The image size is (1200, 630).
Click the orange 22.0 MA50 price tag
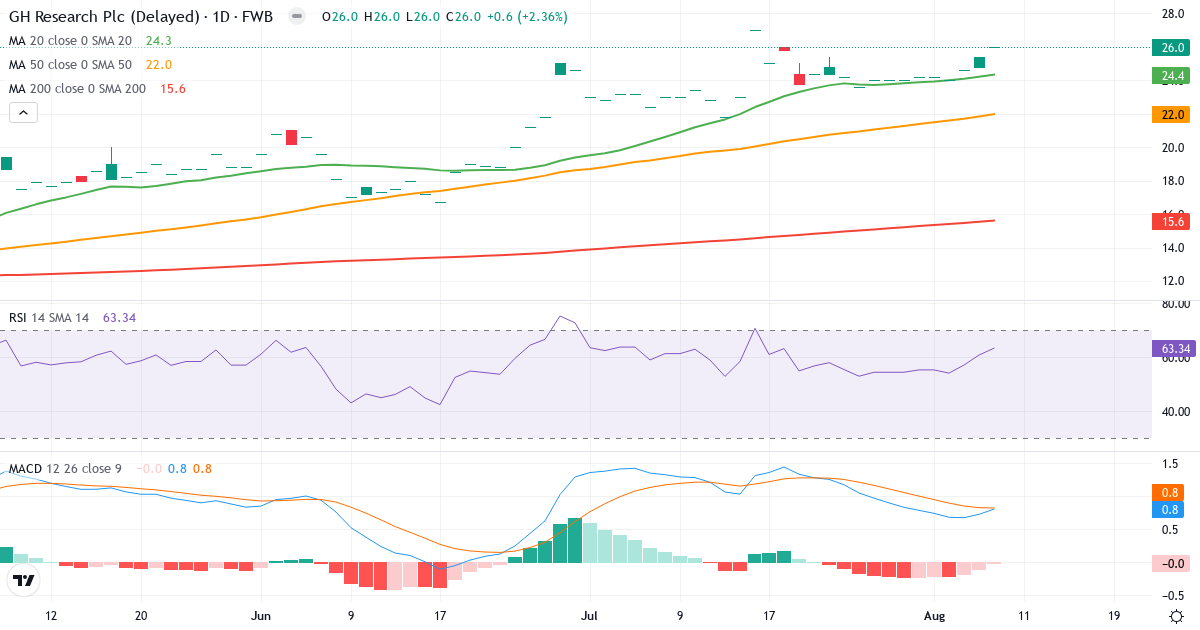click(1169, 115)
